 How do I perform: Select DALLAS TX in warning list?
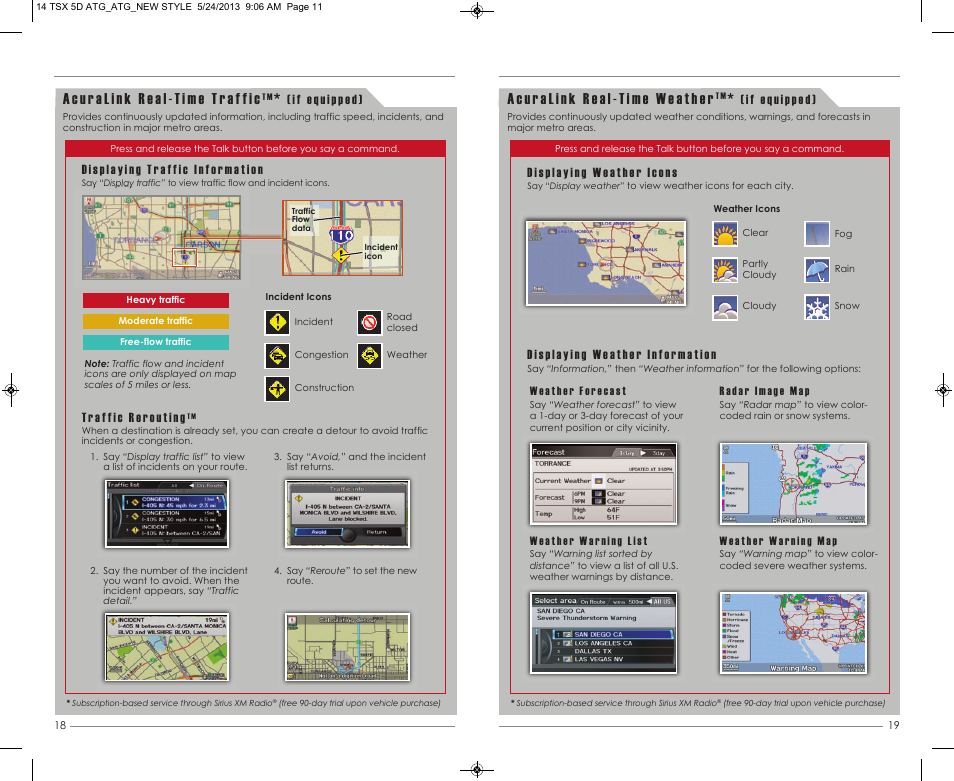(613, 651)
